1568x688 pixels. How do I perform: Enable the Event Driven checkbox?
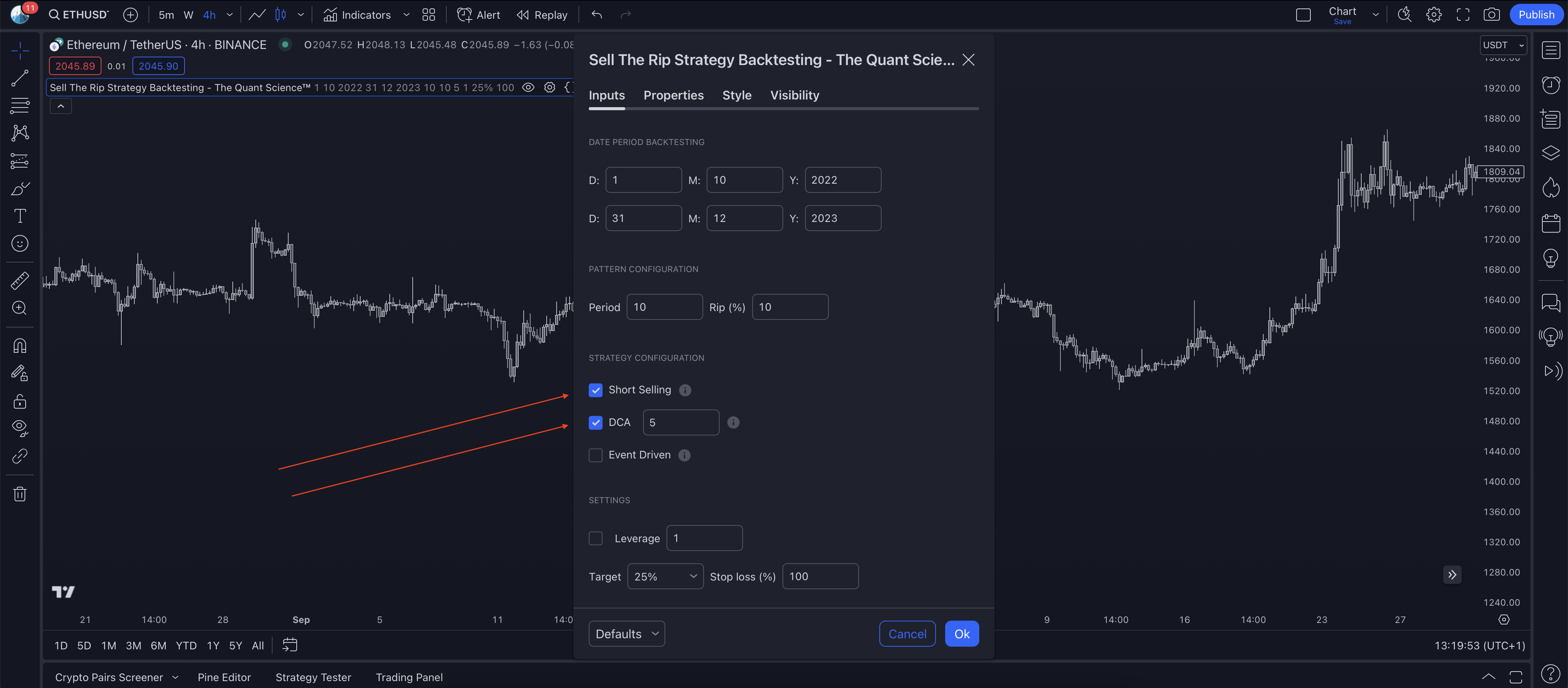(x=595, y=455)
